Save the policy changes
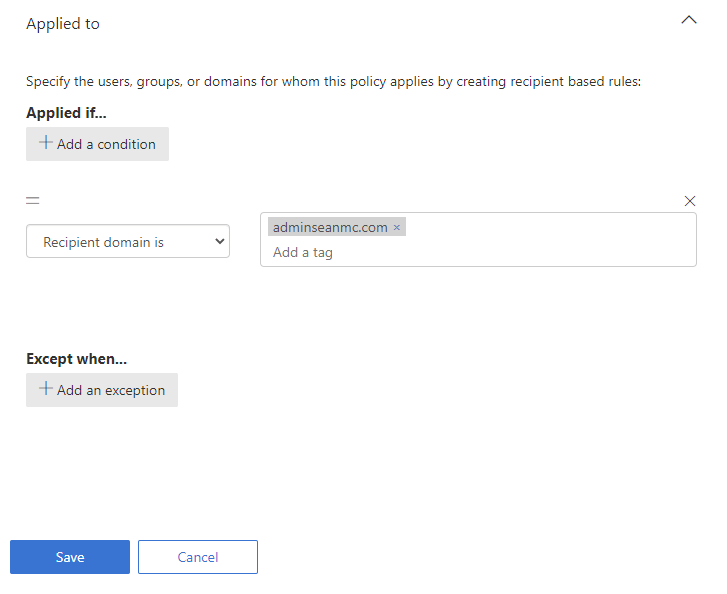Image resolution: width=727 pixels, height=594 pixels. 70,557
